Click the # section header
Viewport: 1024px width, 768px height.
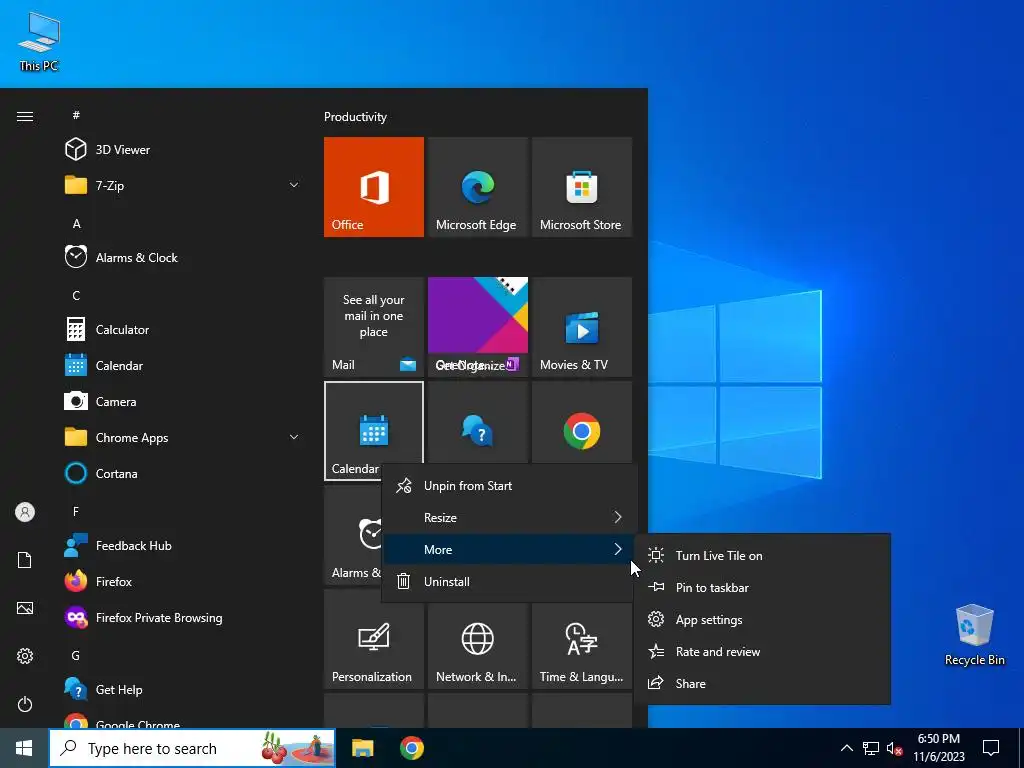point(76,115)
